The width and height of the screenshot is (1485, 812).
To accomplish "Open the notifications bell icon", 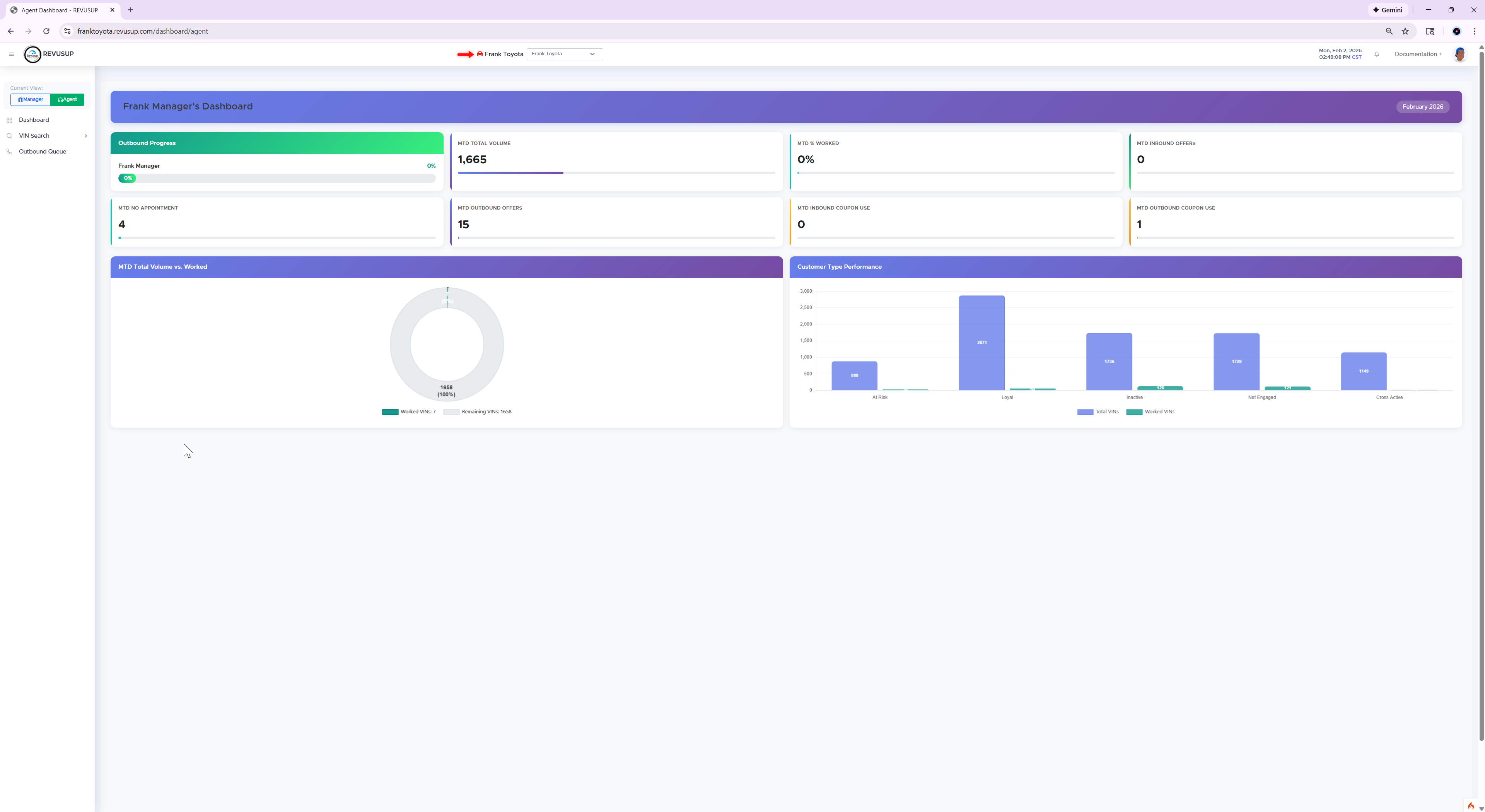I will [x=1377, y=54].
